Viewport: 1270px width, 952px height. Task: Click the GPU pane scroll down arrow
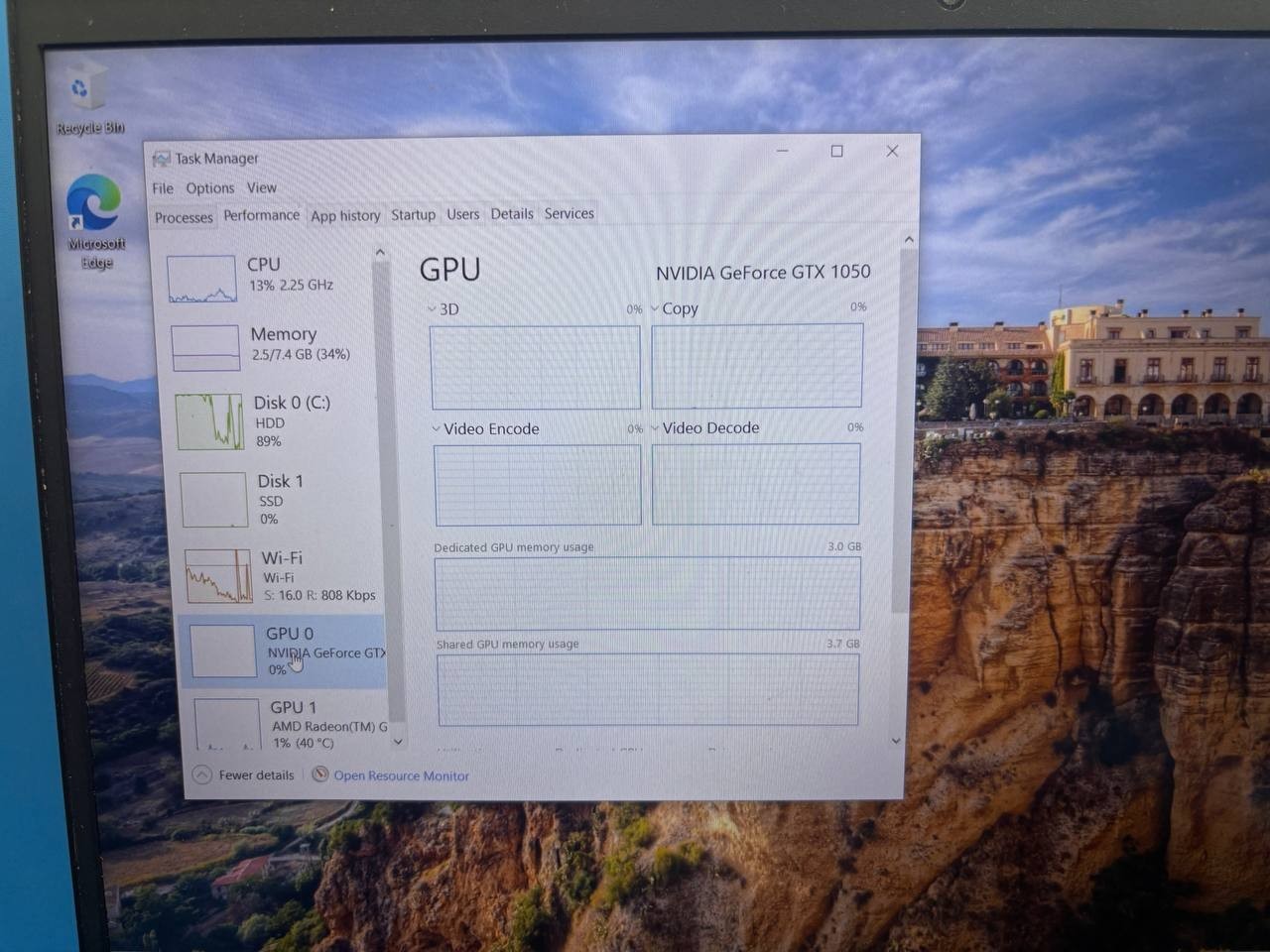click(896, 741)
